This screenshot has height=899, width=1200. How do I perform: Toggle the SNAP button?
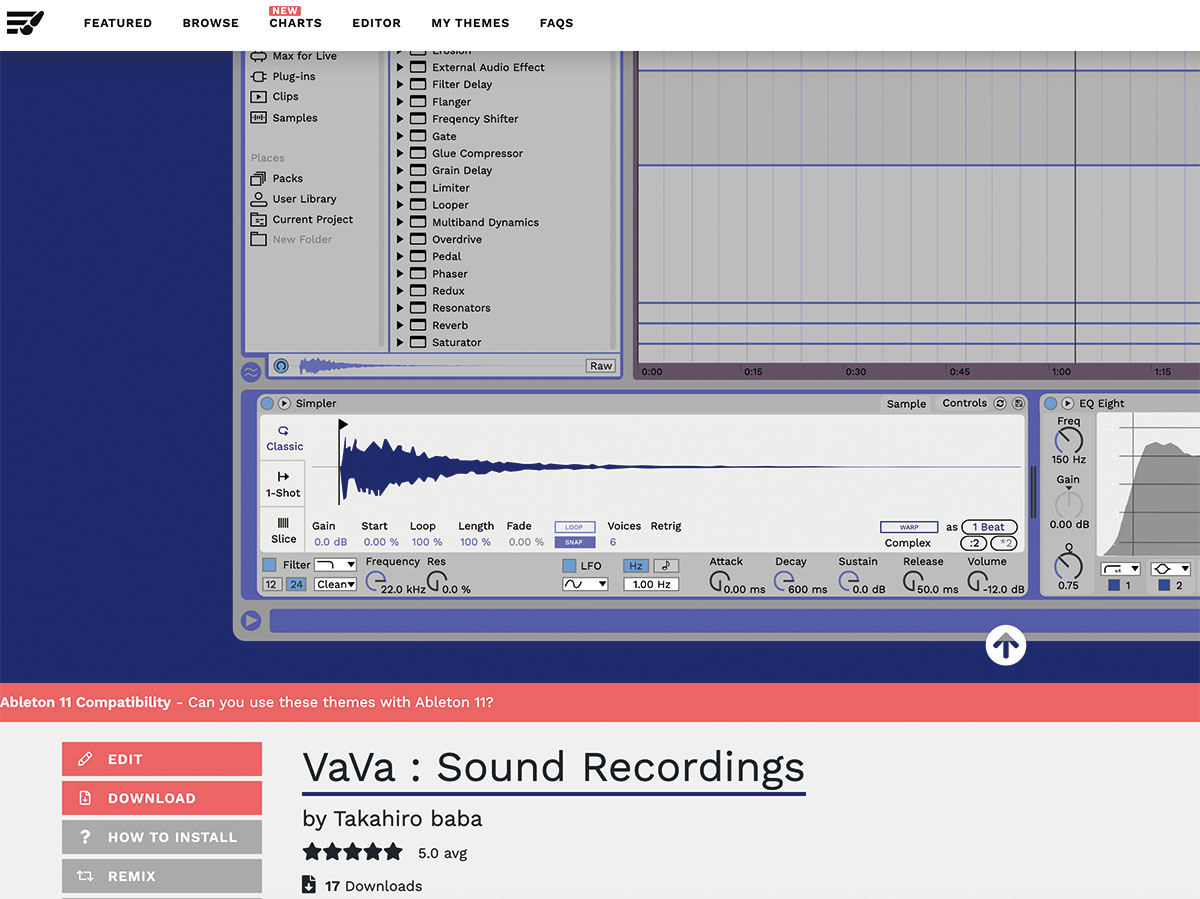tap(574, 542)
